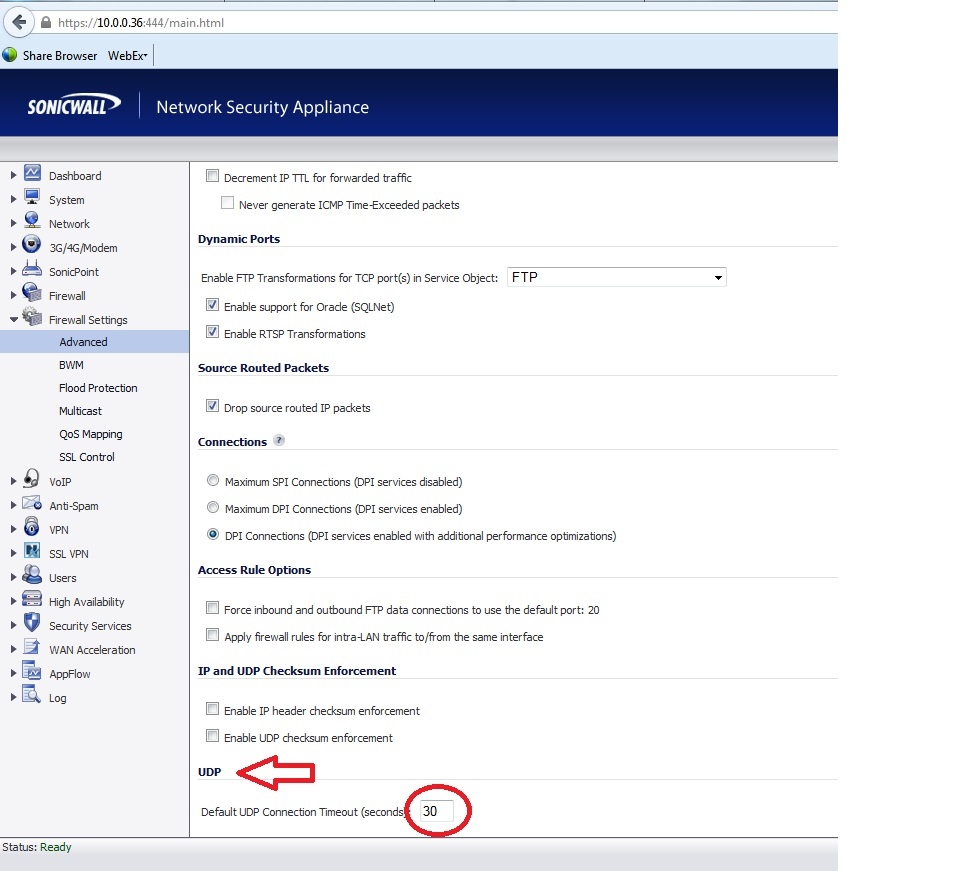Expand the Network tree arrow
Screen dimensions: 960x871
coord(13,223)
